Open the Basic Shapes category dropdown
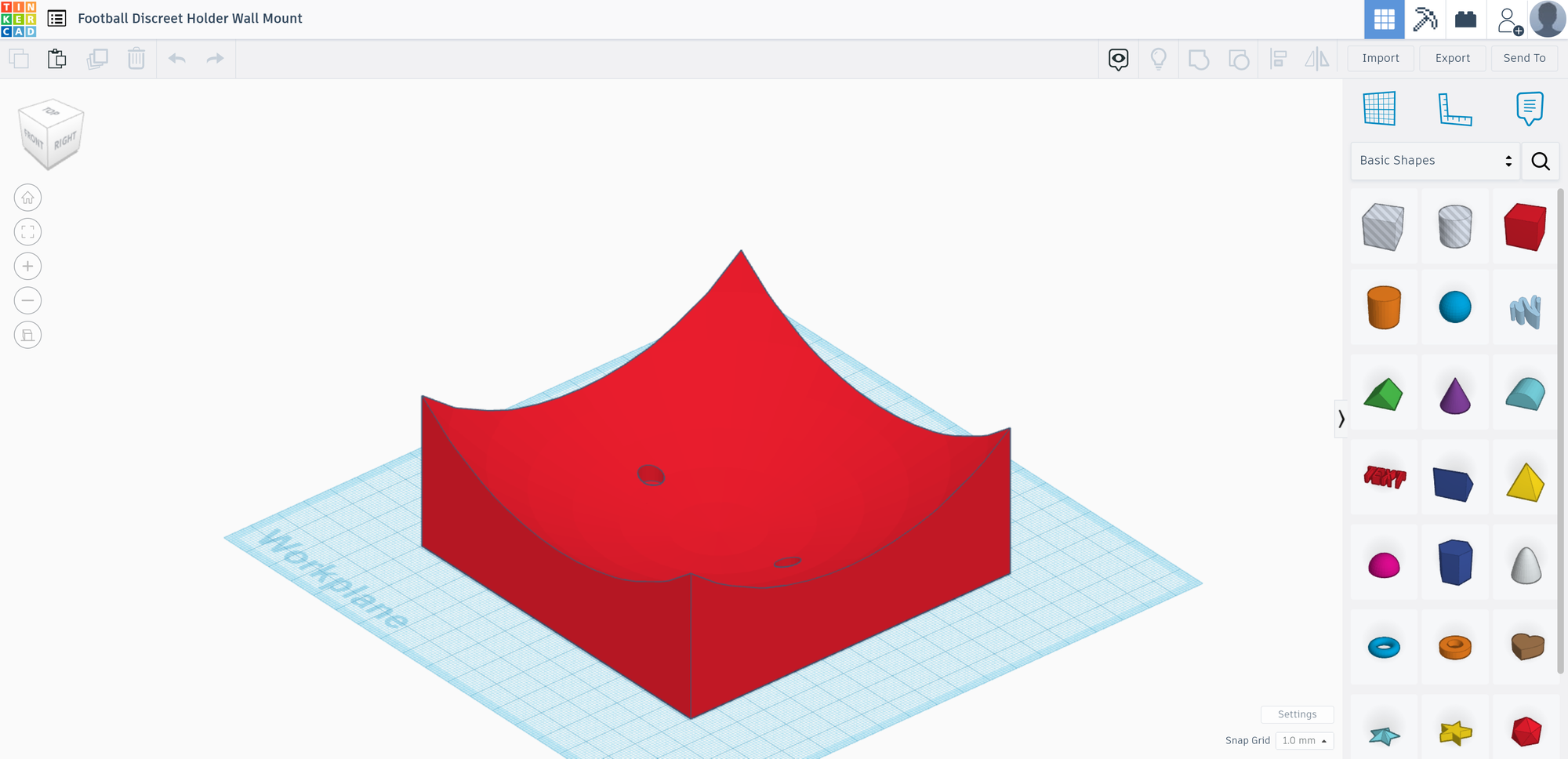Screen dimensions: 1568x759 pyautogui.click(x=1436, y=161)
